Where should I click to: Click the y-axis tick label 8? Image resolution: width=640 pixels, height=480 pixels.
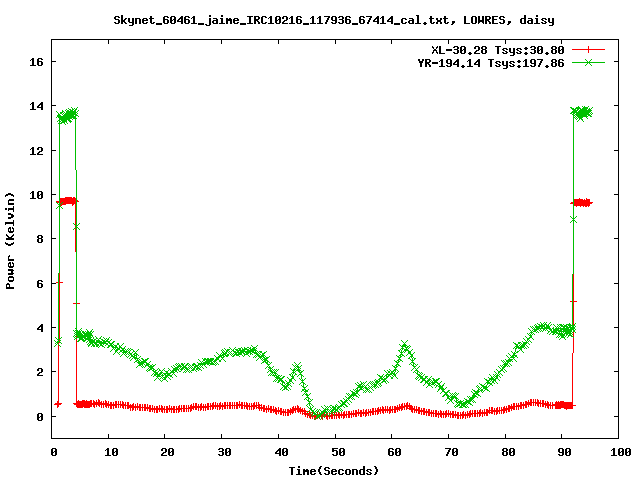pyautogui.click(x=40, y=239)
